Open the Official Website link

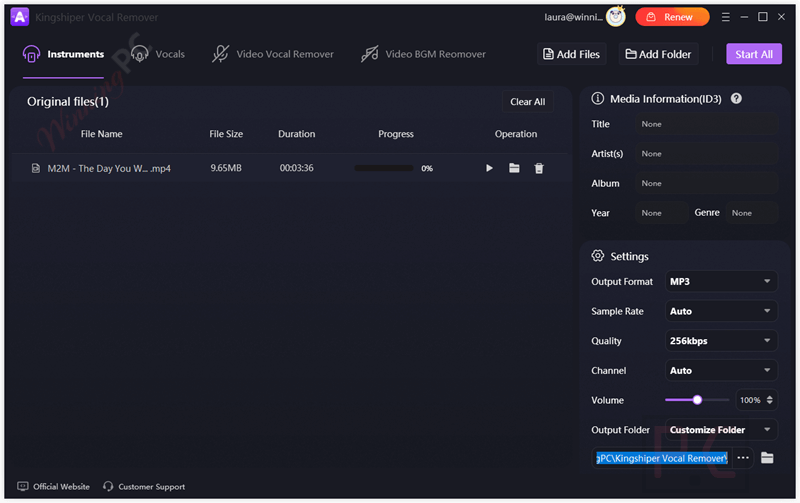[61, 486]
